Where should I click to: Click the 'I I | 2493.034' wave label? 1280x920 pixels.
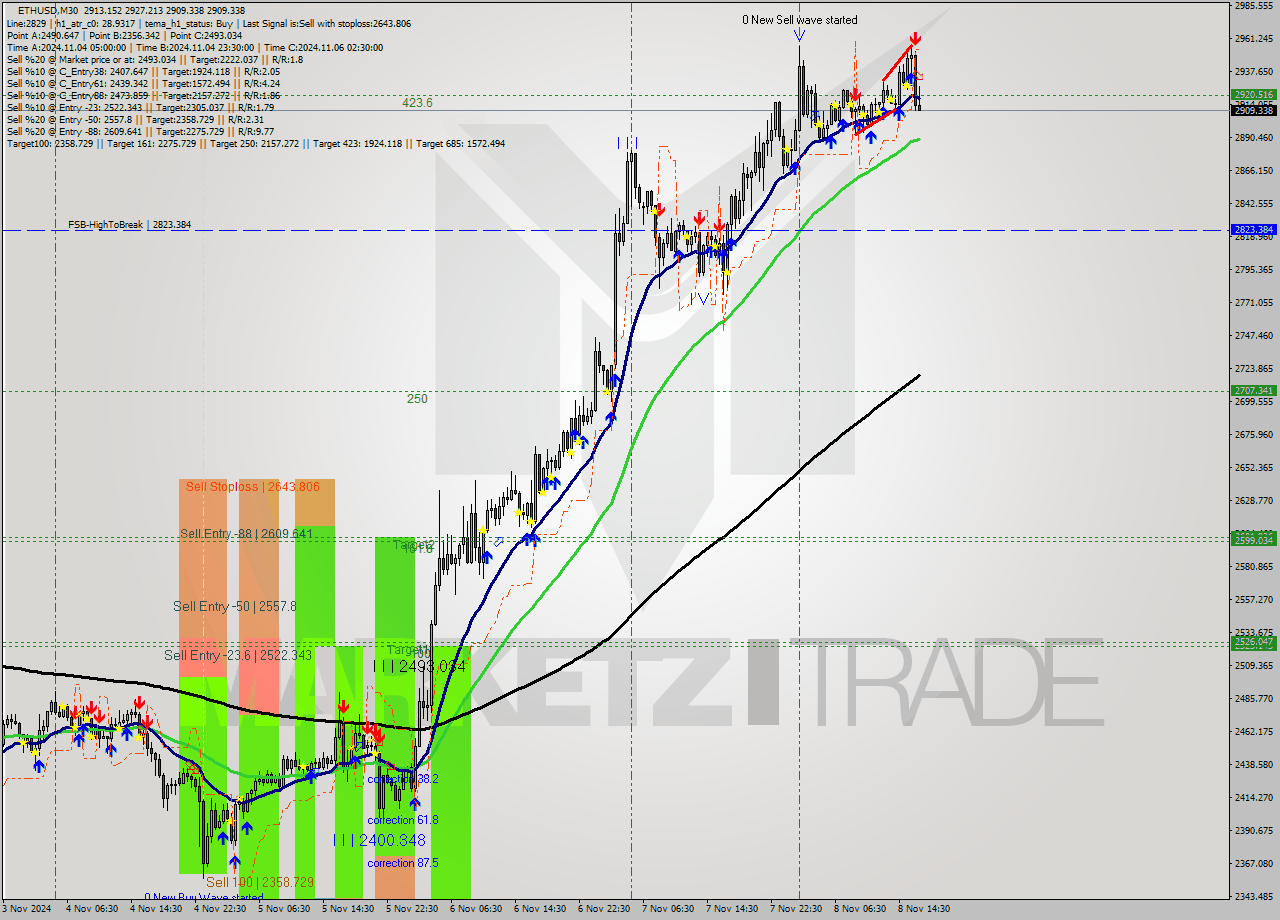(419, 666)
